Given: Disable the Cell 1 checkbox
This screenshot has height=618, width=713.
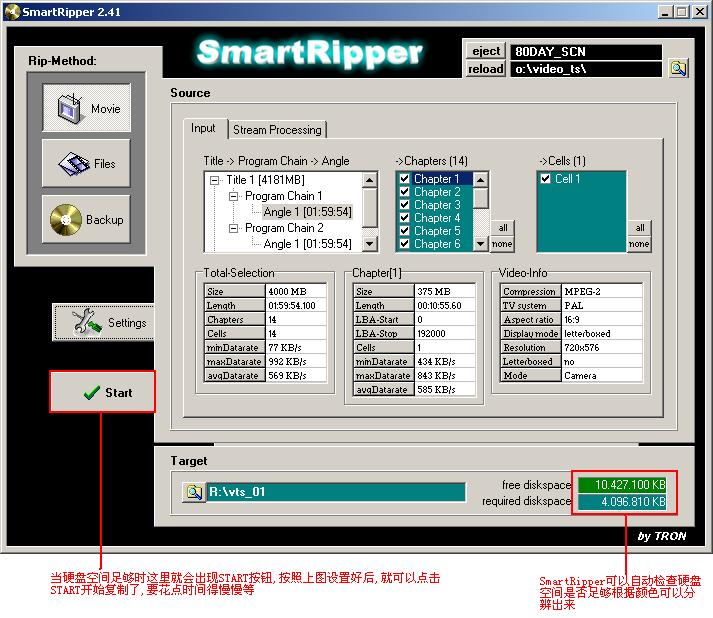Looking at the screenshot, I should pos(545,179).
